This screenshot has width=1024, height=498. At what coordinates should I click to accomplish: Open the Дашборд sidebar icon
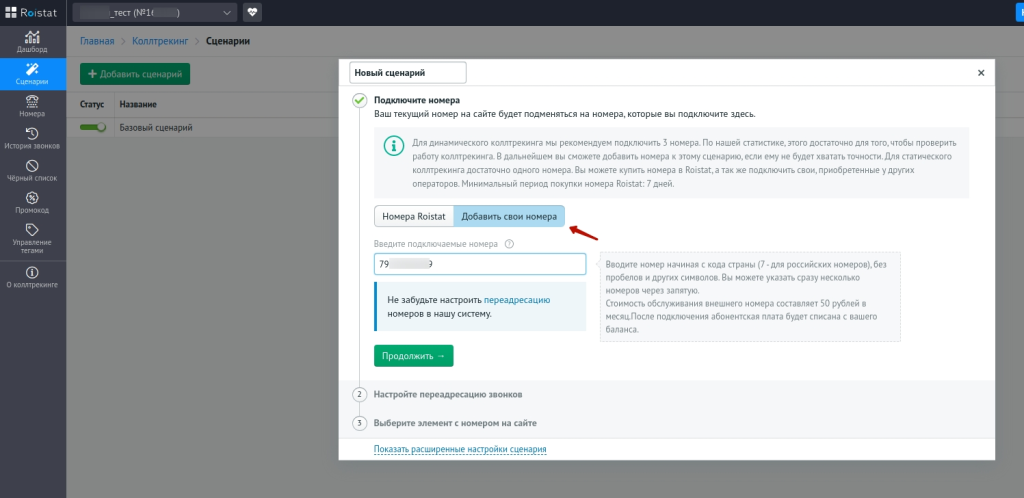[x=33, y=40]
